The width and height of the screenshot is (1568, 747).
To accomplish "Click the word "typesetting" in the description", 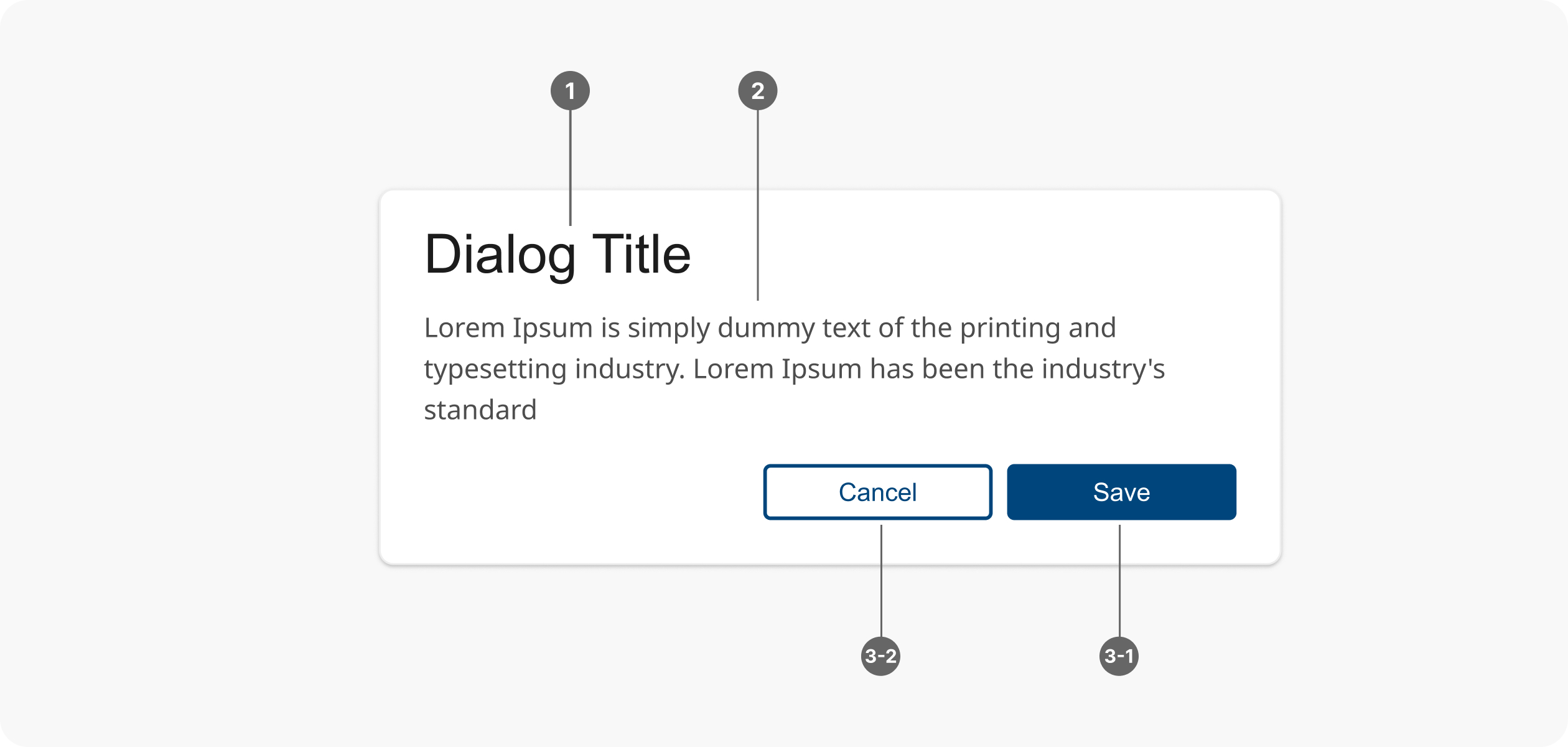I will click(x=495, y=369).
